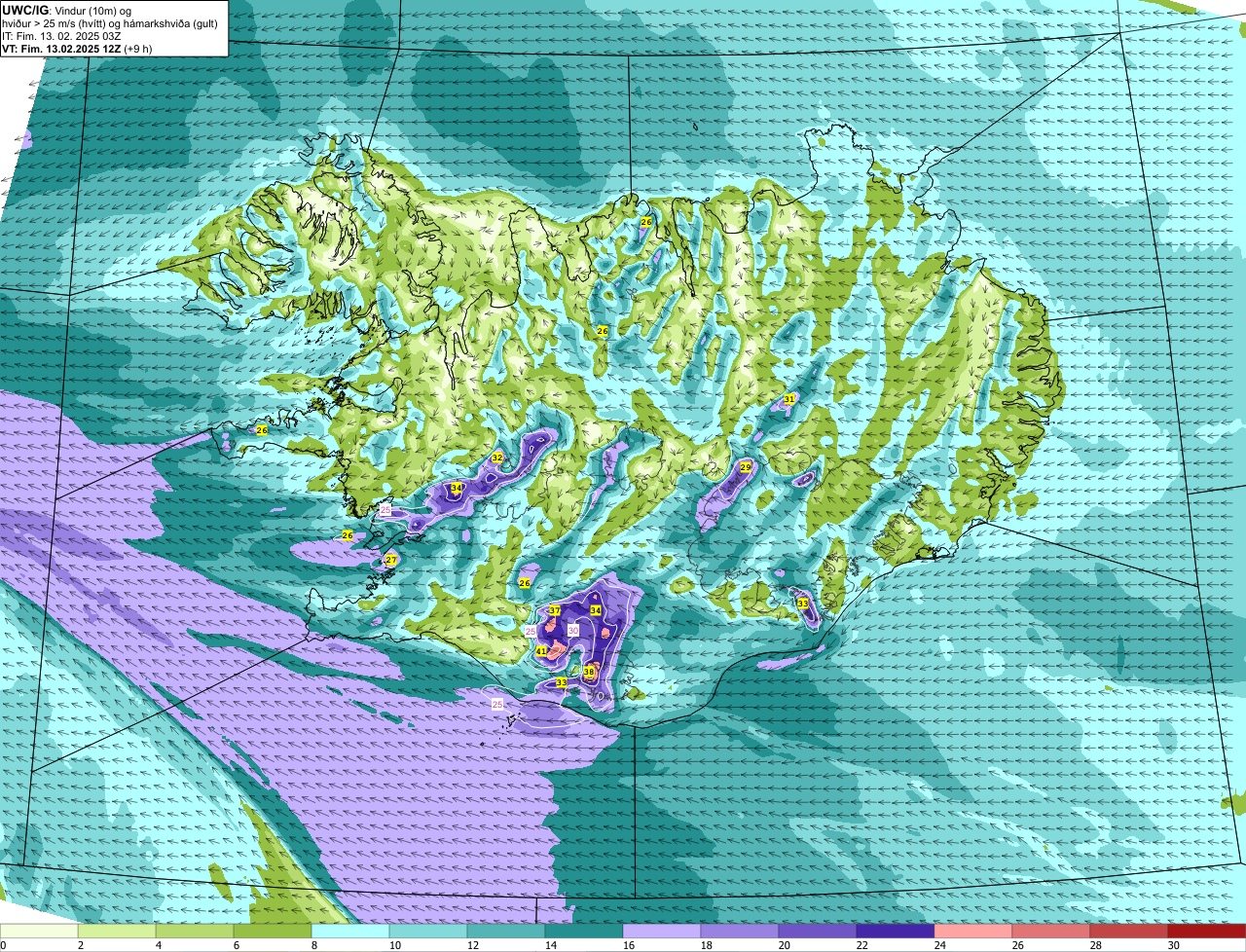Screen dimensions: 1246x952
Task: Select the 8–10 m/s light cyan legend swatch
Action: click(x=350, y=931)
